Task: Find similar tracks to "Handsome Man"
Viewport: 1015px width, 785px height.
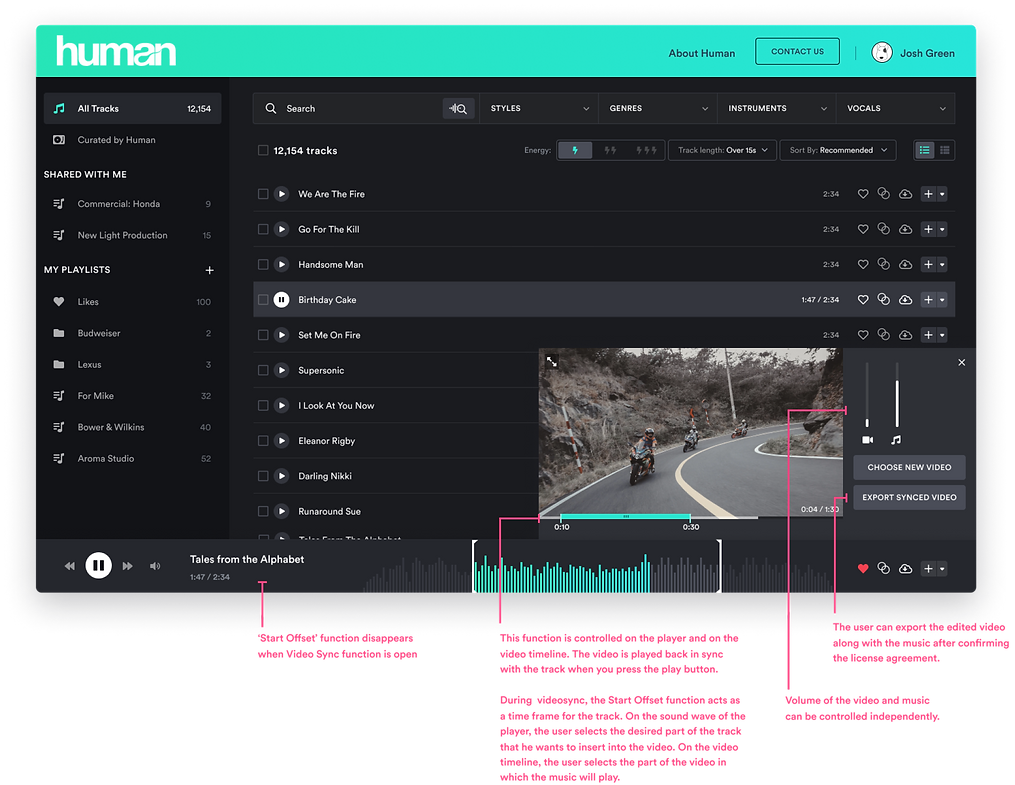Action: (884, 264)
